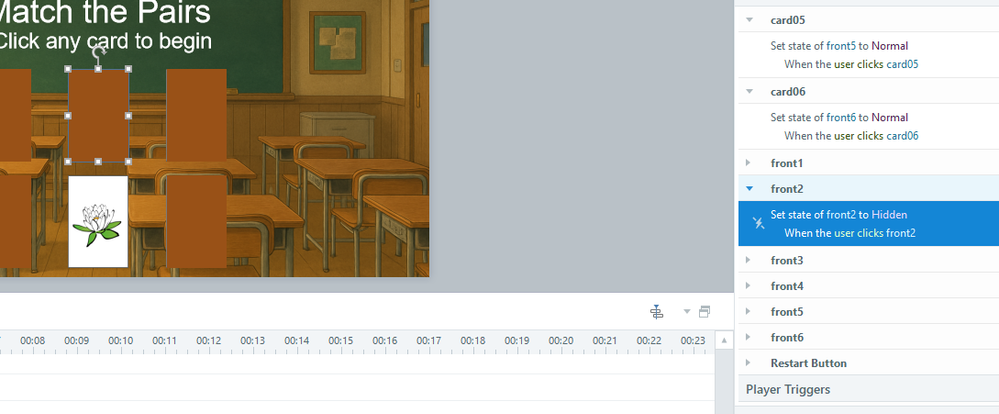Click the 00:15 mark on the timeline ruler

[x=341, y=341]
